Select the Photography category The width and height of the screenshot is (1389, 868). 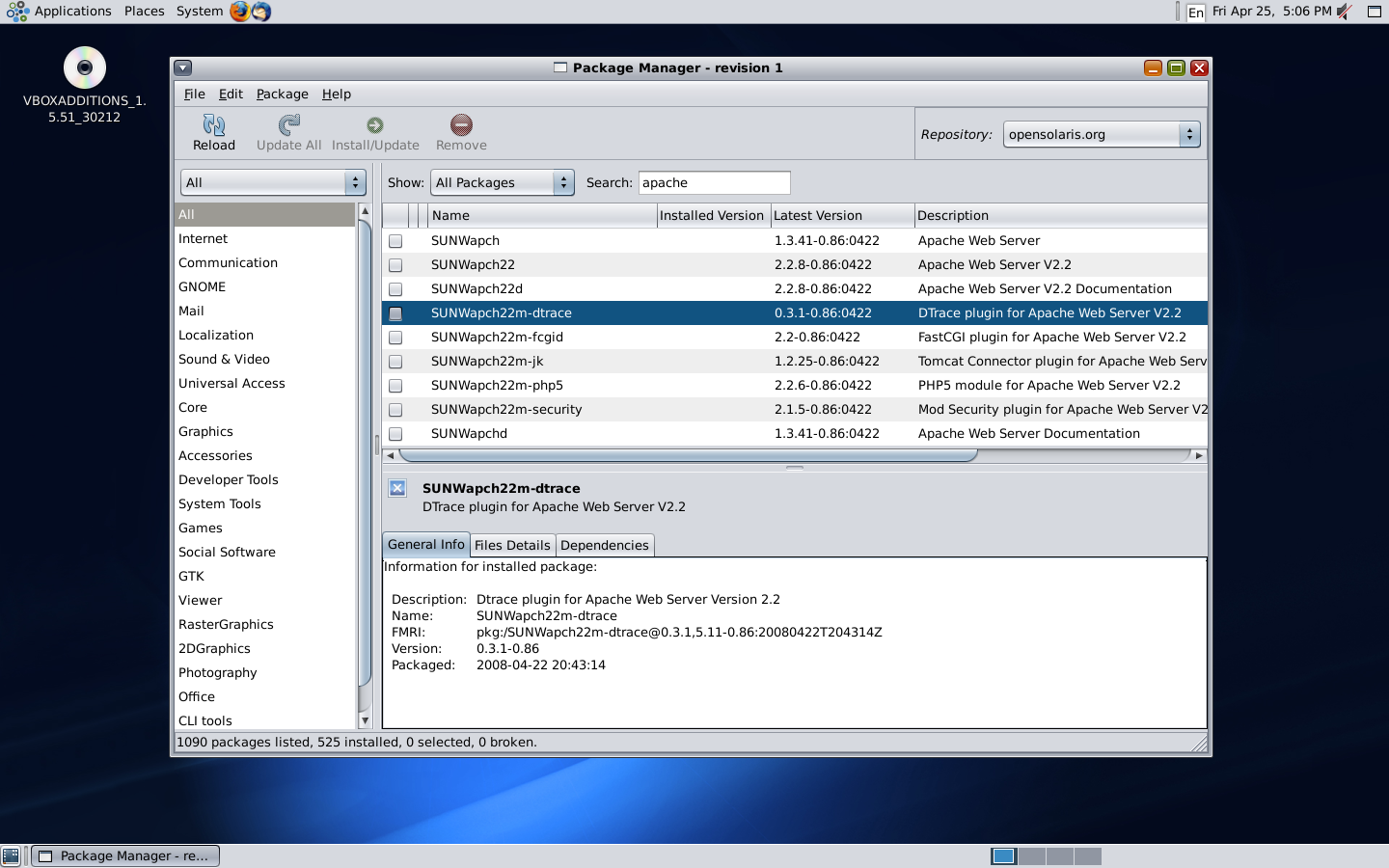[x=265, y=672]
